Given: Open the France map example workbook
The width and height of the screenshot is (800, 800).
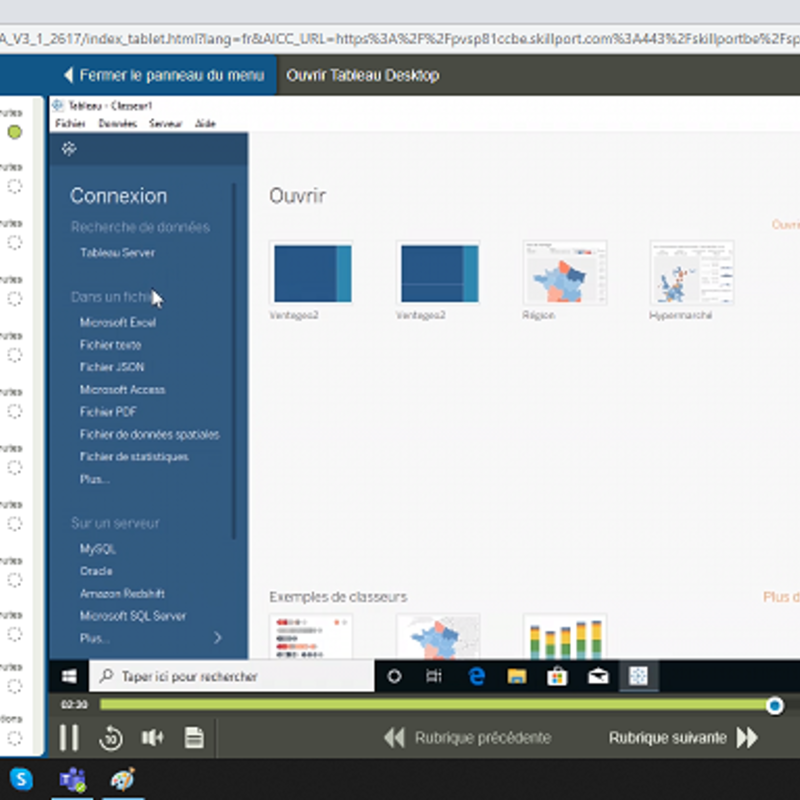Looking at the screenshot, I should pos(438,637).
